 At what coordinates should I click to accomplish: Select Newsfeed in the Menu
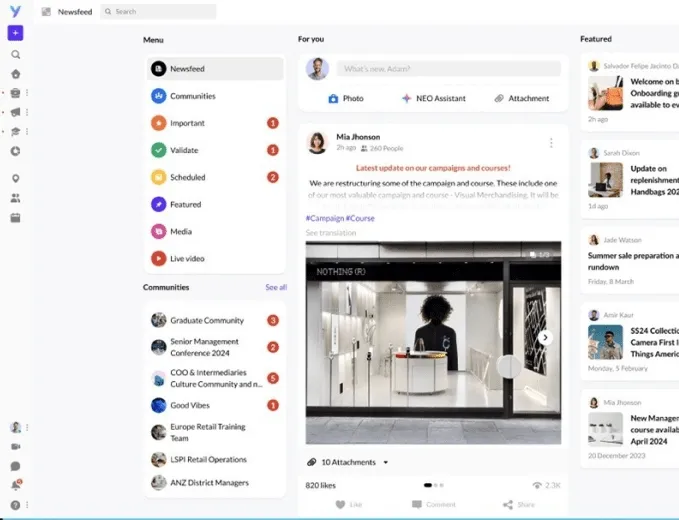215,68
